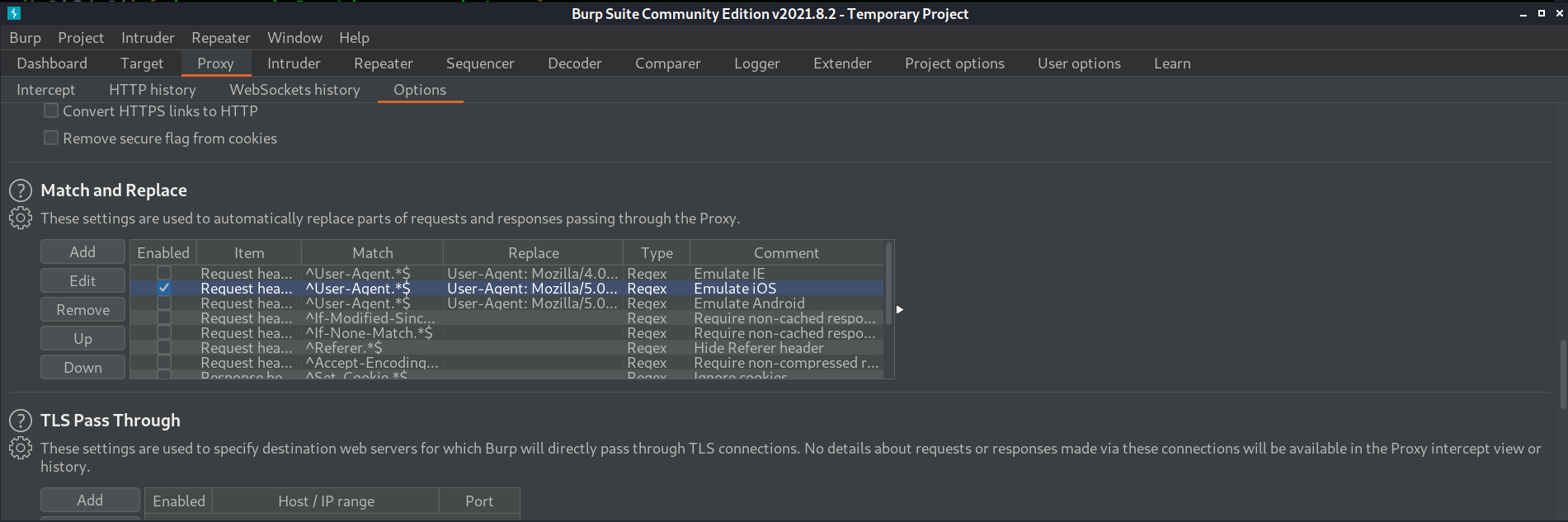
Task: Open the Repeater menu in the menu bar
Action: point(221,38)
